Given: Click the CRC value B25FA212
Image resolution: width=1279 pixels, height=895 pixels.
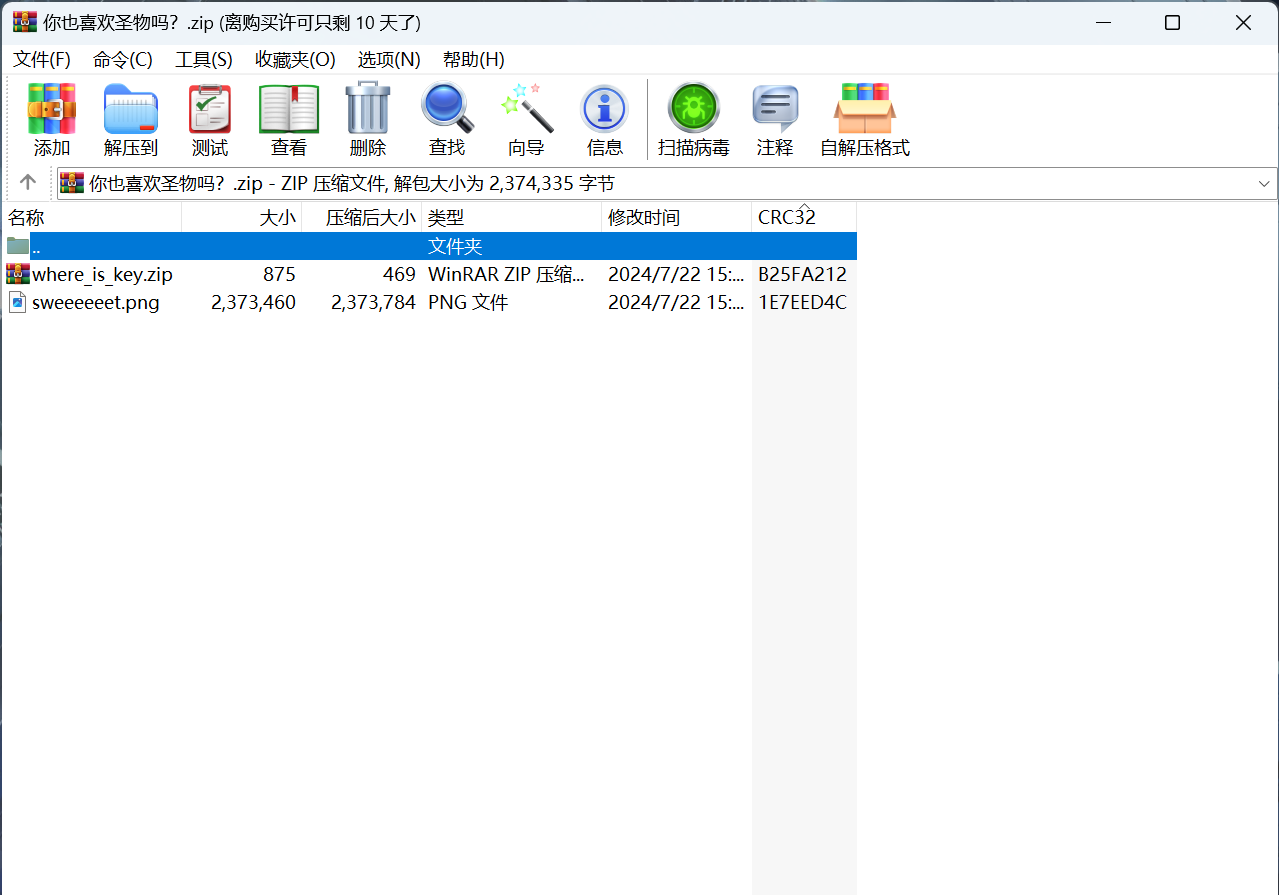Looking at the screenshot, I should click(x=802, y=274).
